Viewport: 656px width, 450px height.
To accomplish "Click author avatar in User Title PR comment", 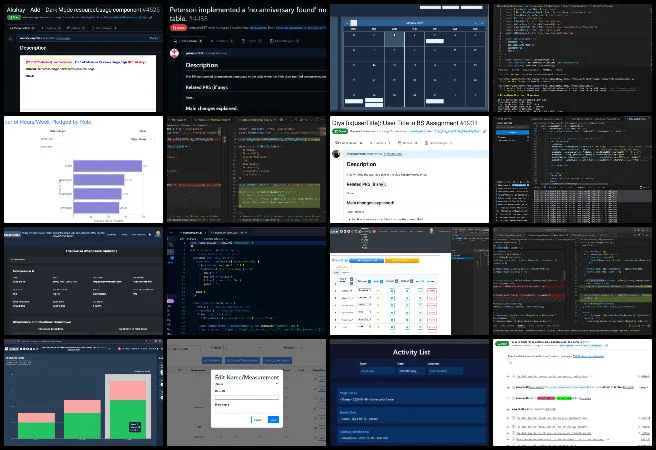I will (x=336, y=154).
